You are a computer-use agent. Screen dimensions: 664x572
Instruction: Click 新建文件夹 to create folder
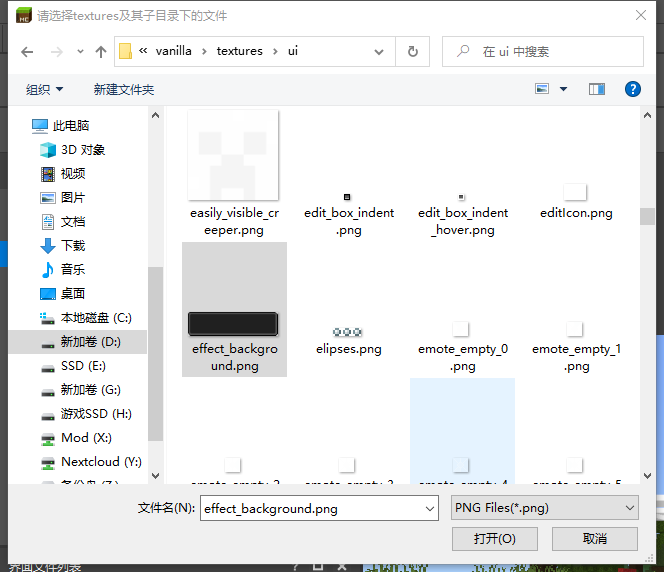click(x=124, y=90)
